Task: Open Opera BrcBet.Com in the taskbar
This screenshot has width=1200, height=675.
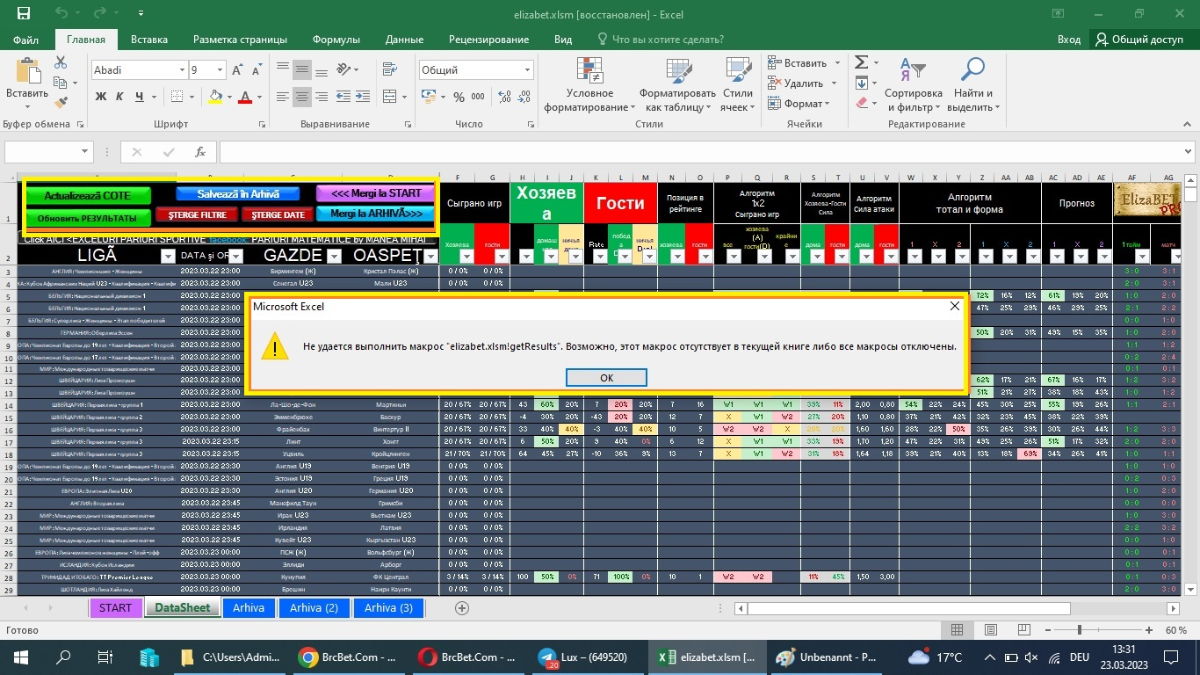Action: 467,657
